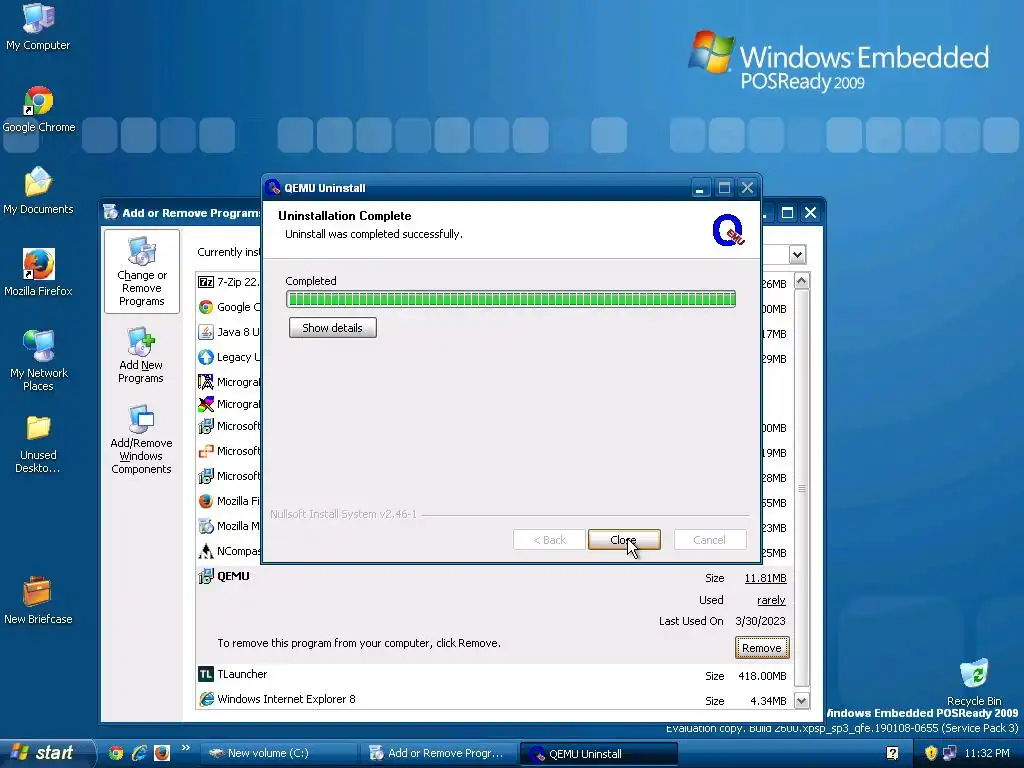Close the Add or Remove Programs window
1024x768 pixels.
pyautogui.click(x=810, y=213)
